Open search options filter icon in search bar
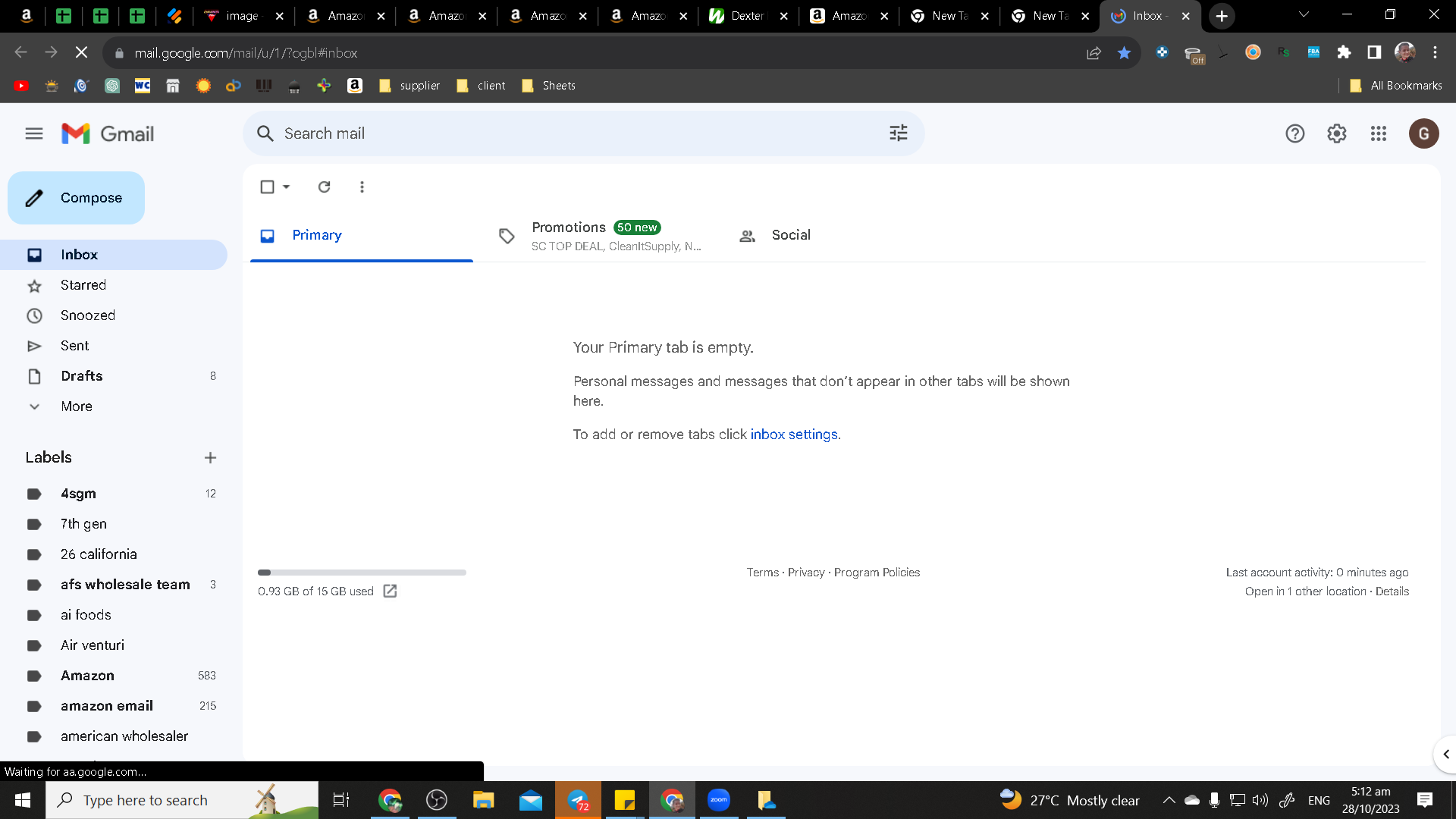Viewport: 1456px width, 819px height. coord(899,133)
